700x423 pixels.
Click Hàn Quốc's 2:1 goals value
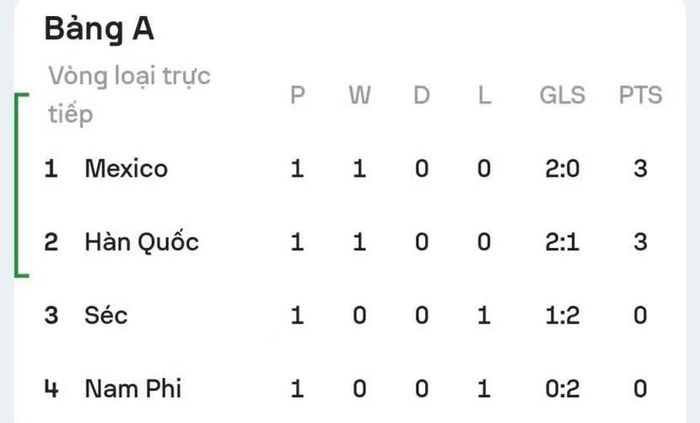tap(562, 242)
